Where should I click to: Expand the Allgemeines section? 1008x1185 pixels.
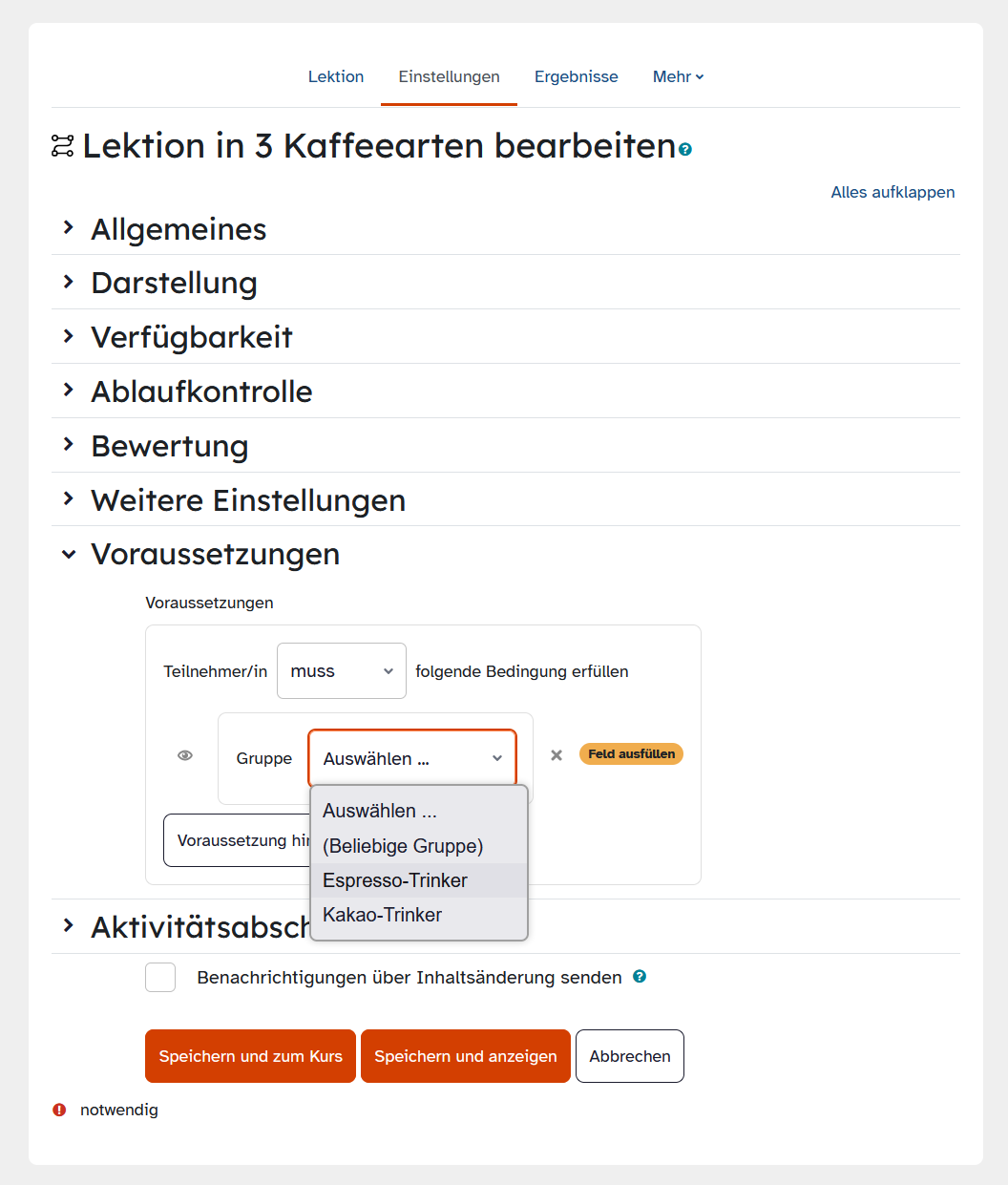click(x=178, y=229)
